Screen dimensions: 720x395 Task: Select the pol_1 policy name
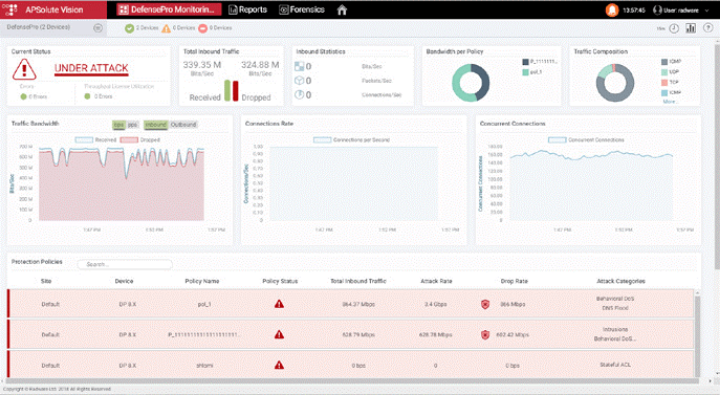(x=204, y=304)
